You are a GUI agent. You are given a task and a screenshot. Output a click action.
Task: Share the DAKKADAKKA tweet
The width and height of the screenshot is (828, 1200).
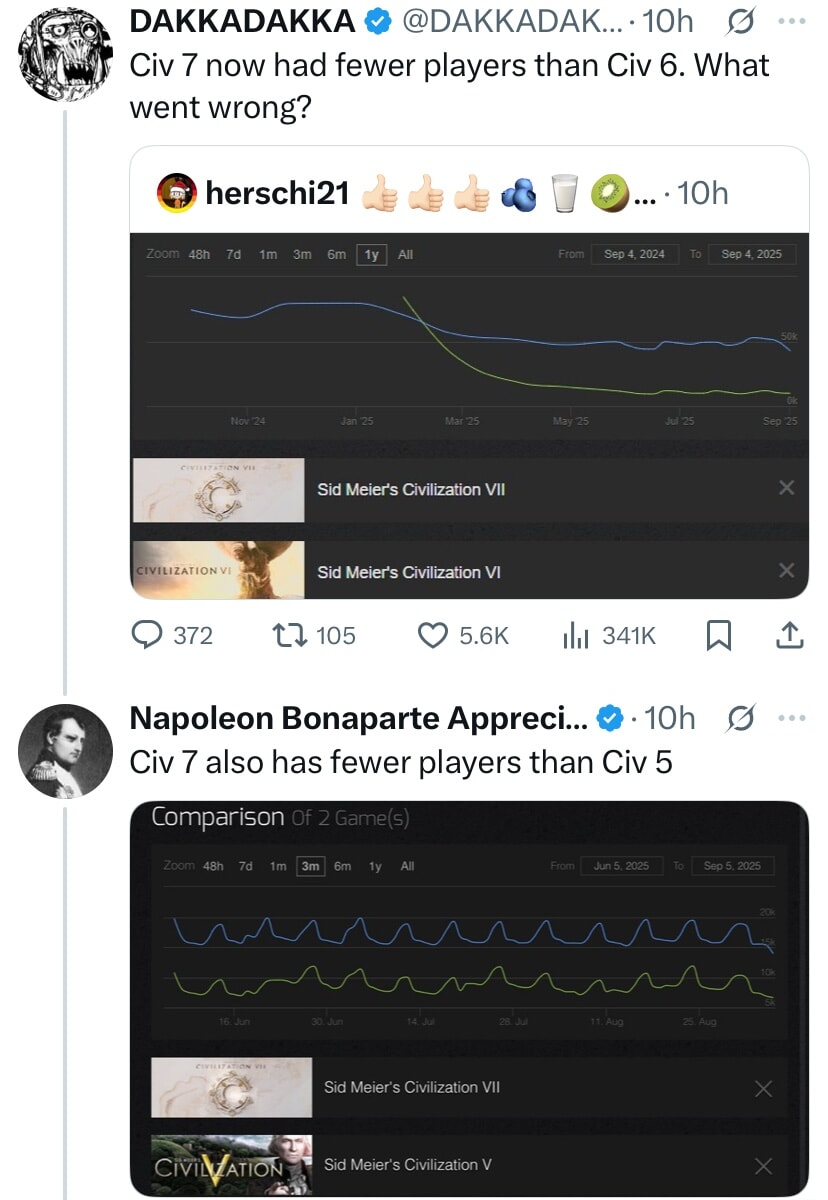789,635
